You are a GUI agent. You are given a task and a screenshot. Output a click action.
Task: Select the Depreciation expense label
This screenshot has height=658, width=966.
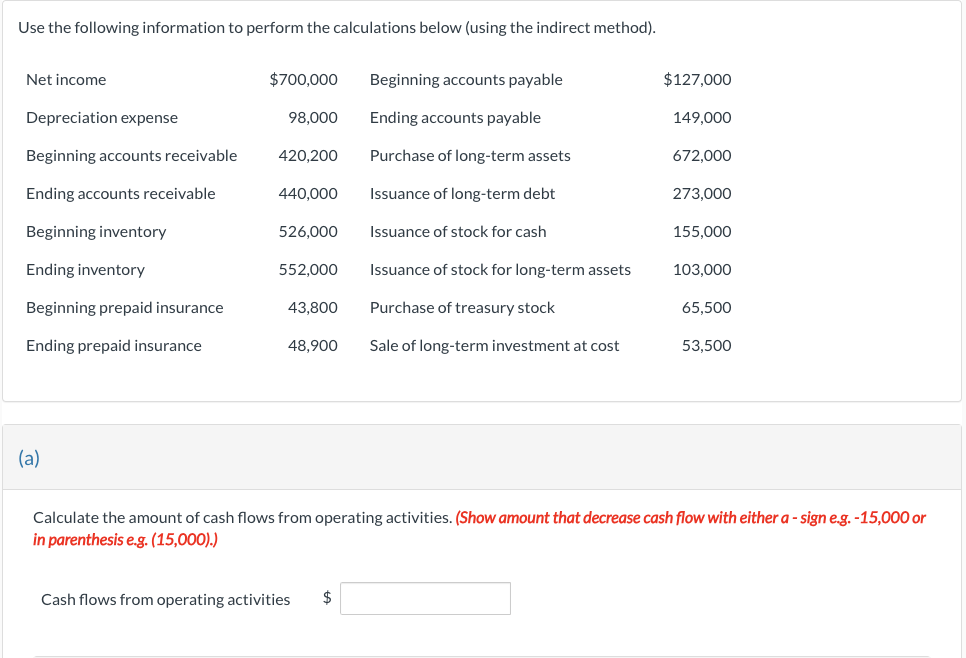pos(102,118)
